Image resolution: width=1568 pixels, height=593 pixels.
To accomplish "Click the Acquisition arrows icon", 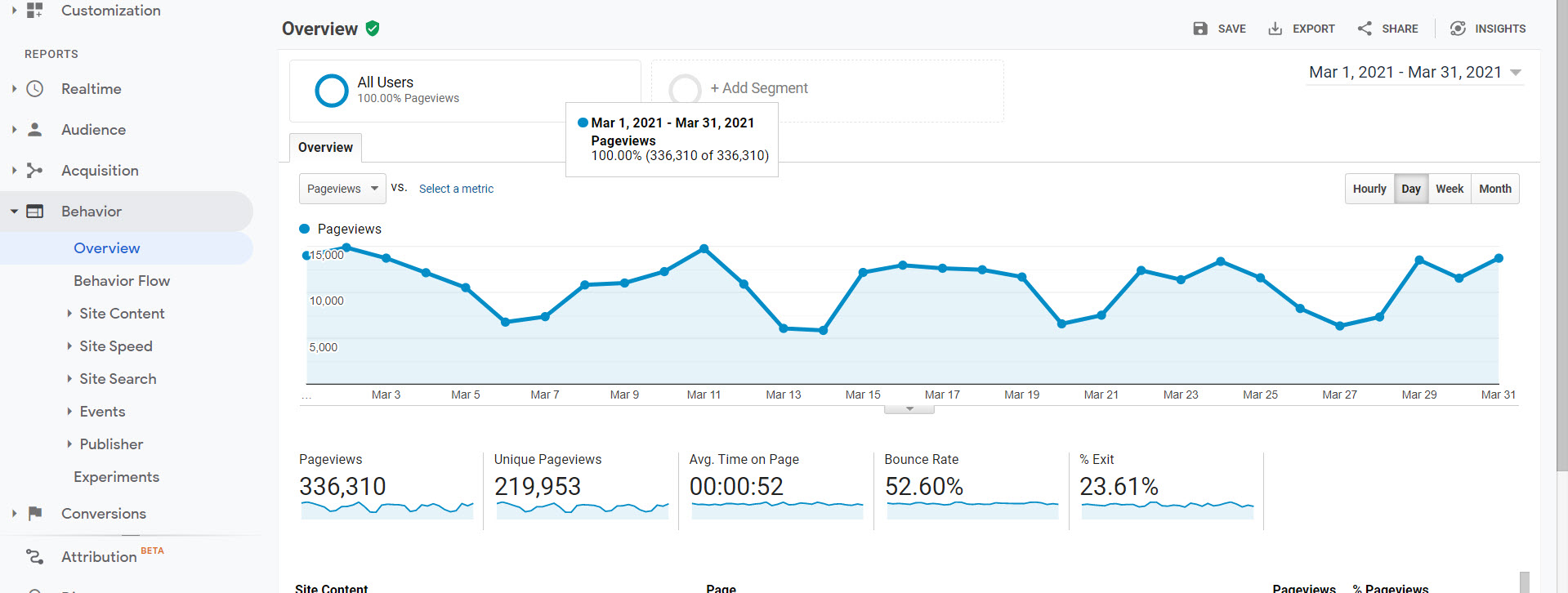I will [34, 171].
